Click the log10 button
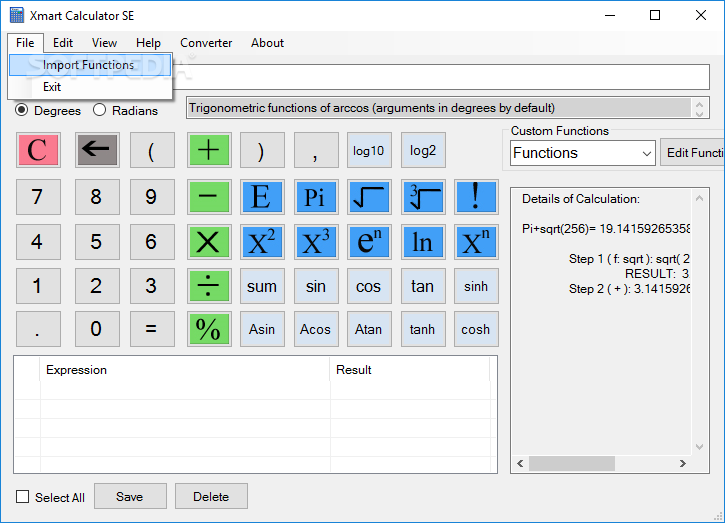The height and width of the screenshot is (523, 725). pos(369,150)
